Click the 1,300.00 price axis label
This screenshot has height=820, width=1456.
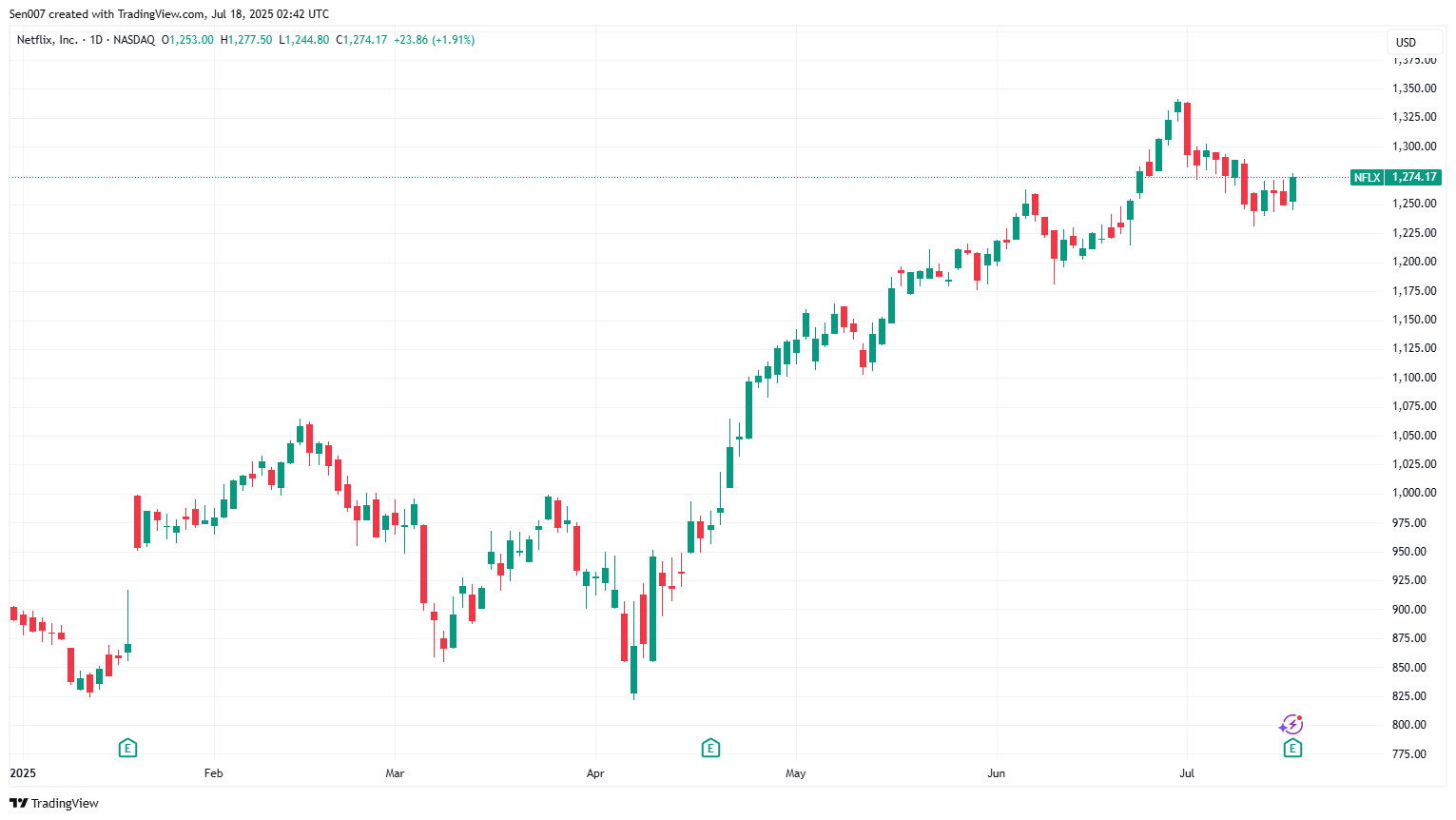[x=1414, y=146]
